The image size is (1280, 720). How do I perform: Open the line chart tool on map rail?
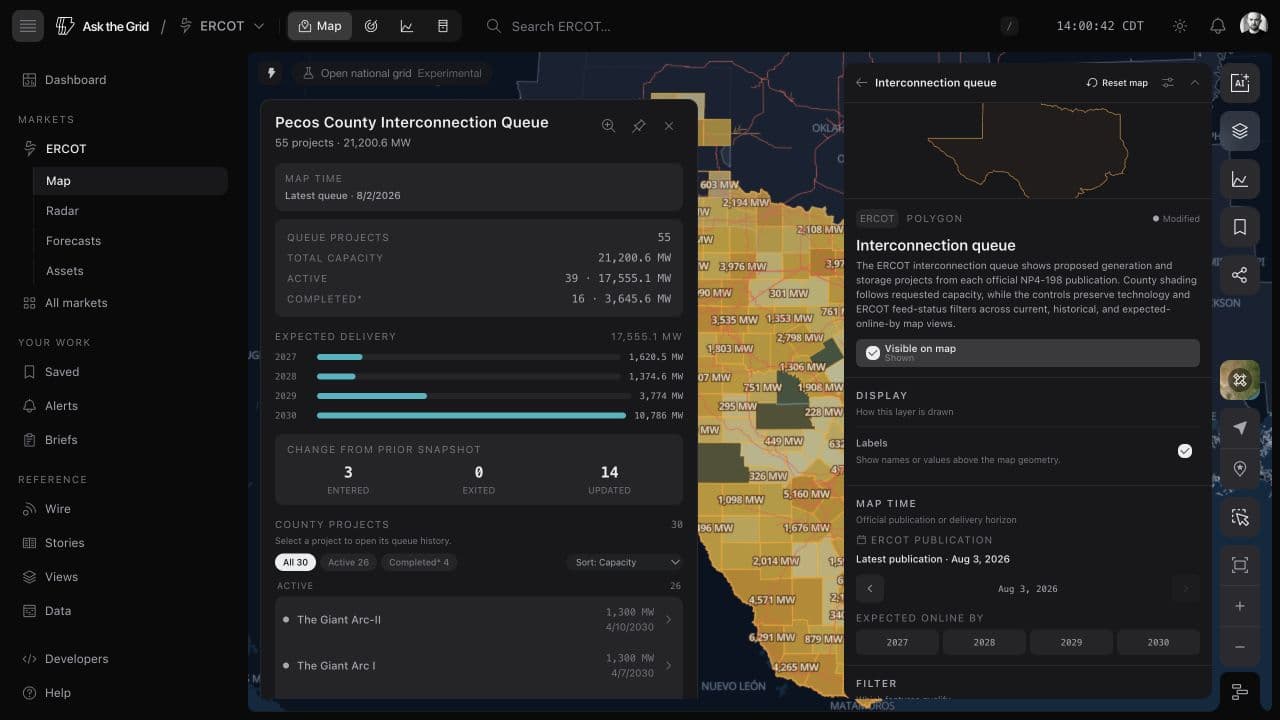pos(1240,180)
